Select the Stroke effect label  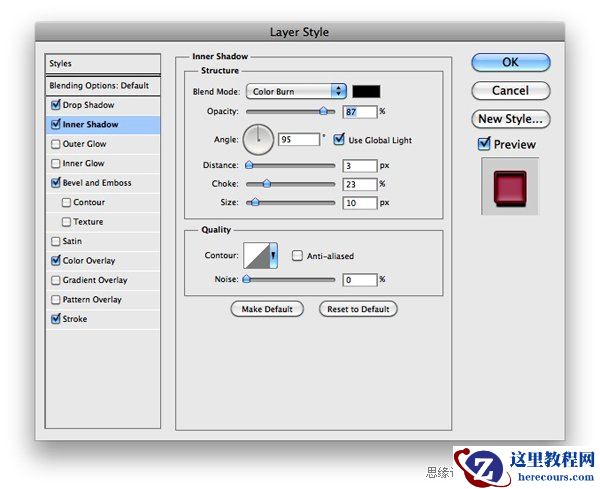click(x=75, y=319)
